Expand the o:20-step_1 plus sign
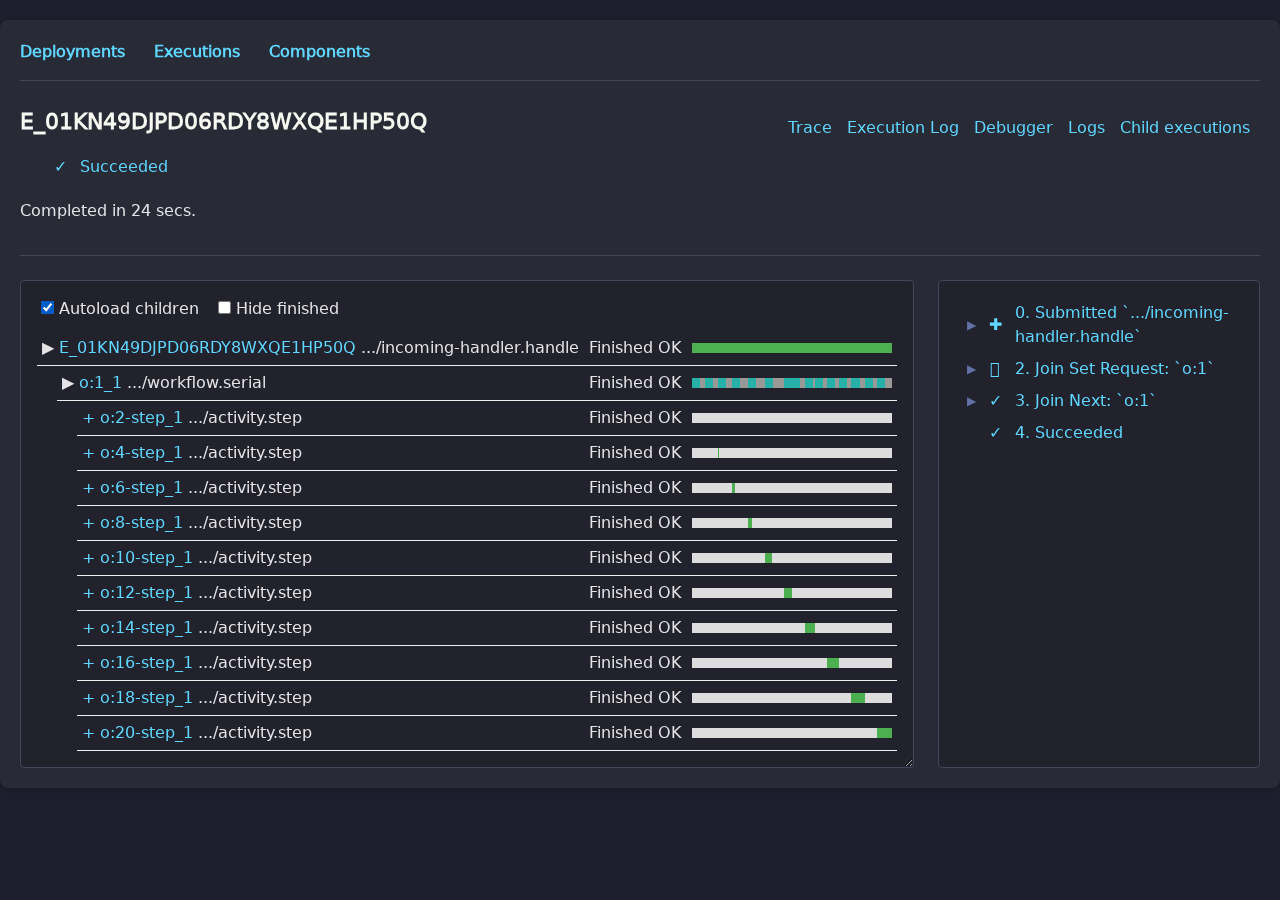This screenshot has width=1280, height=900. pos(88,733)
